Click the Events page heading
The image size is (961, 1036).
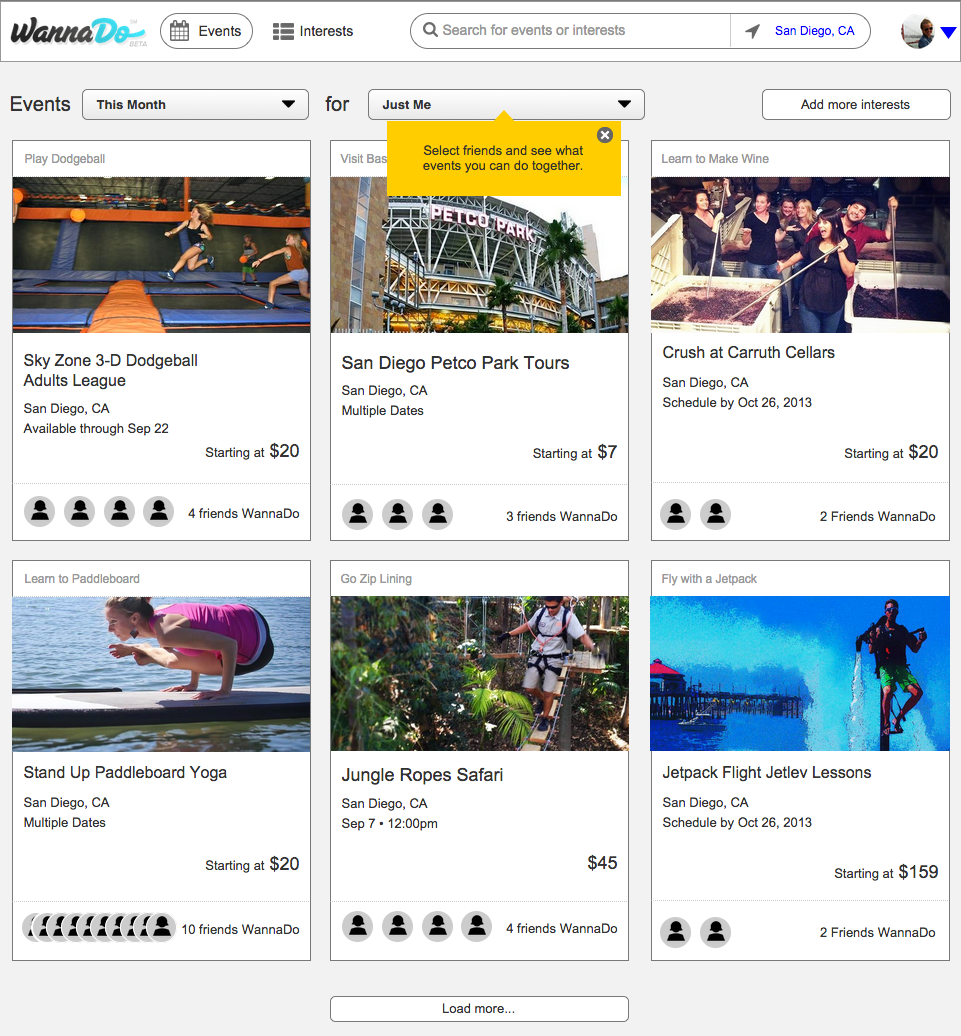(40, 104)
